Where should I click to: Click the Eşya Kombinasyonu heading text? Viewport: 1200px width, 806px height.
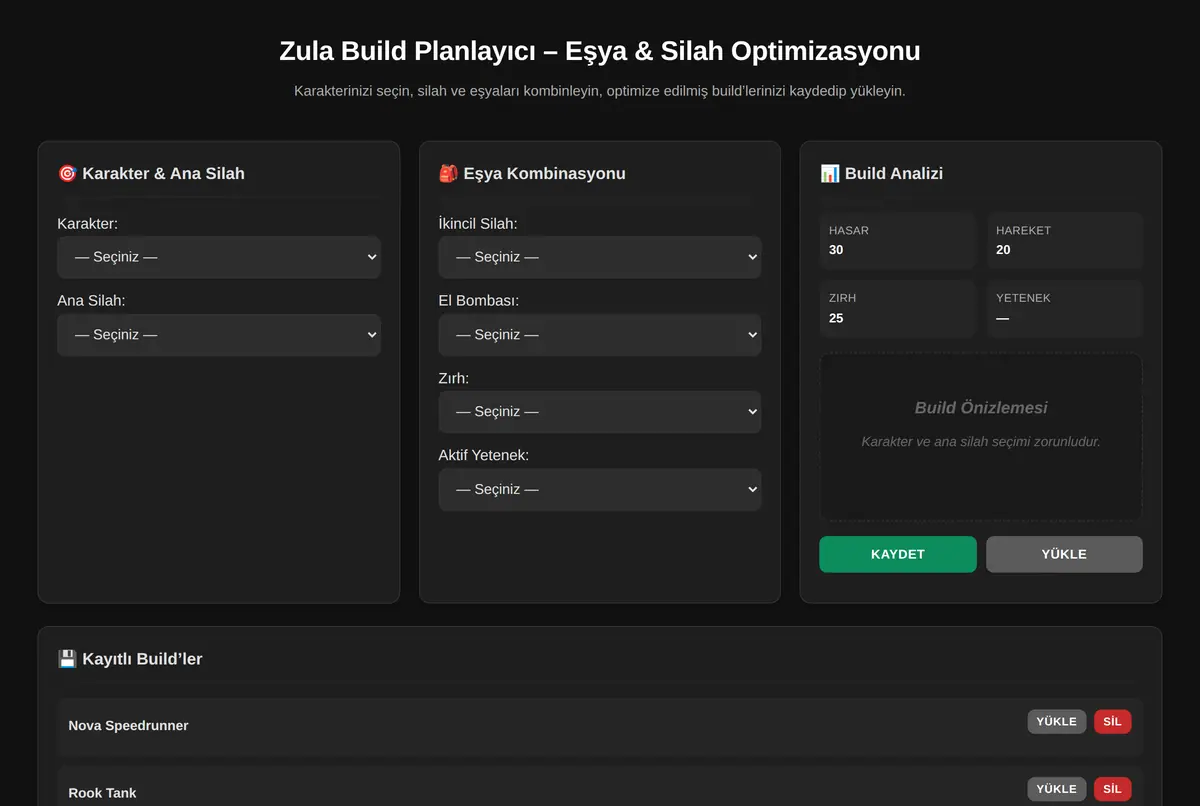click(544, 173)
